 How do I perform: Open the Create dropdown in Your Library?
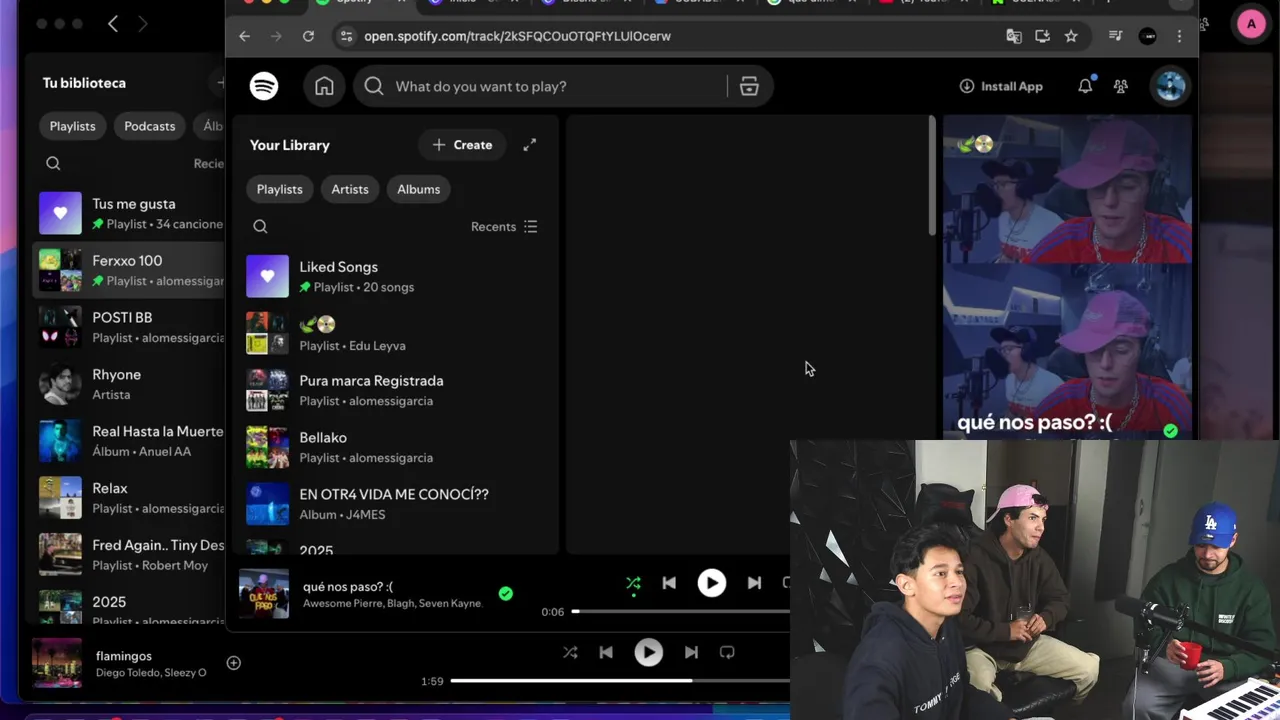462,145
